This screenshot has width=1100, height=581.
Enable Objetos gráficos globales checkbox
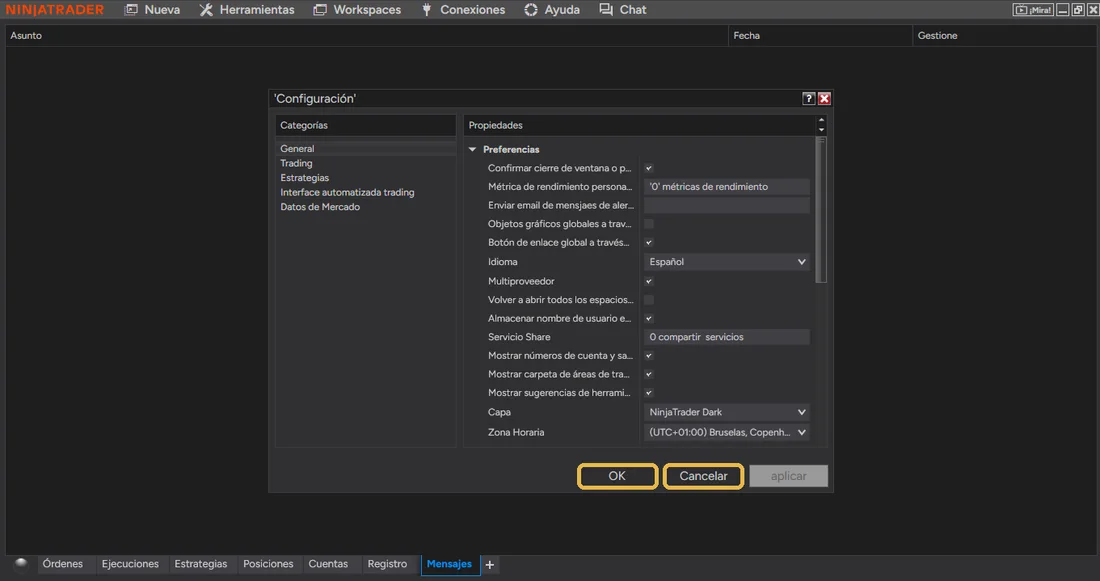coord(649,224)
